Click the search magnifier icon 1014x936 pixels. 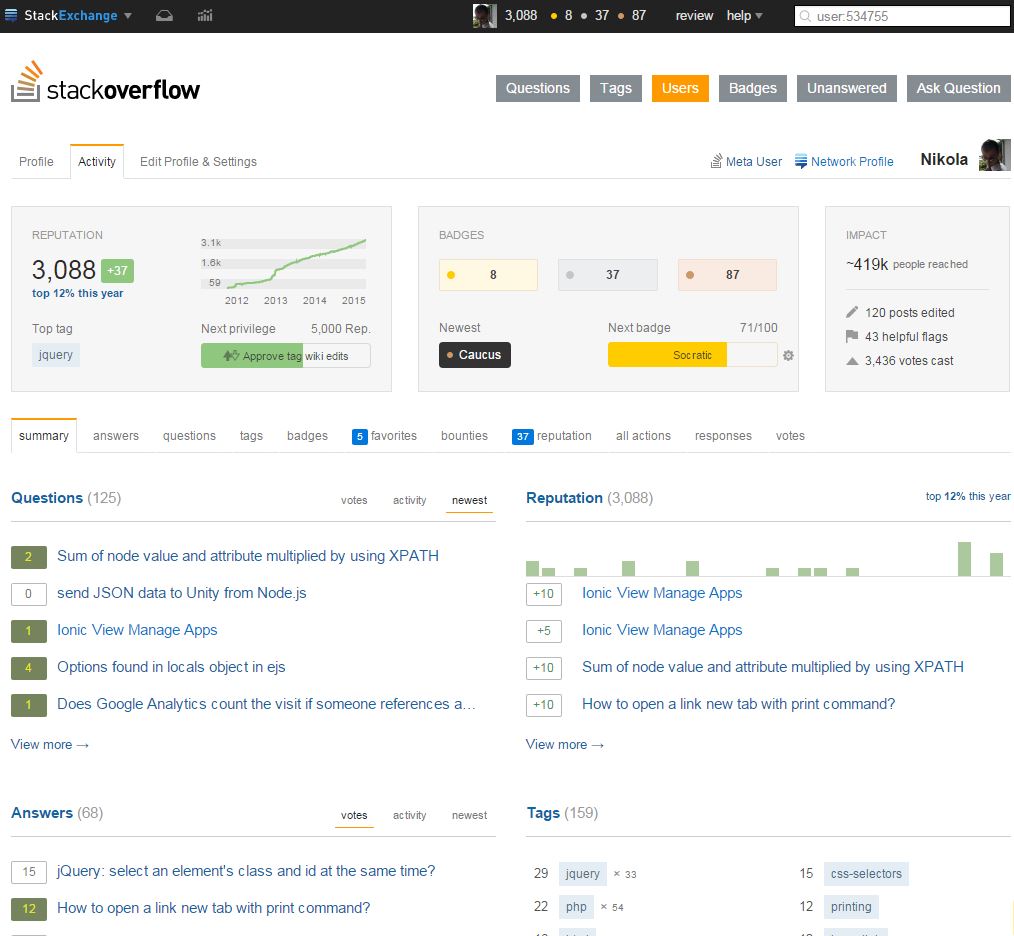pyautogui.click(x=805, y=16)
